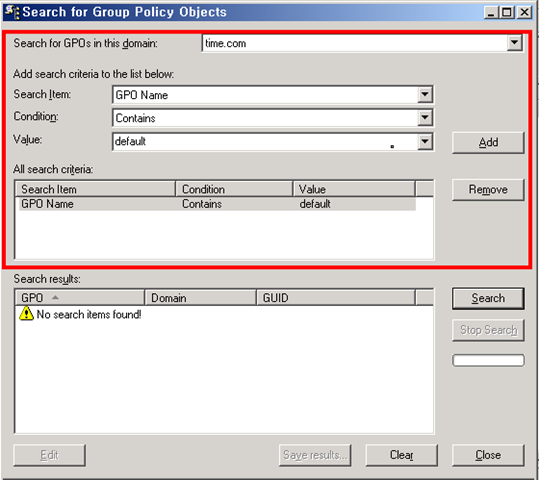
Task: Open the Condition dropdown list
Action: point(425,118)
